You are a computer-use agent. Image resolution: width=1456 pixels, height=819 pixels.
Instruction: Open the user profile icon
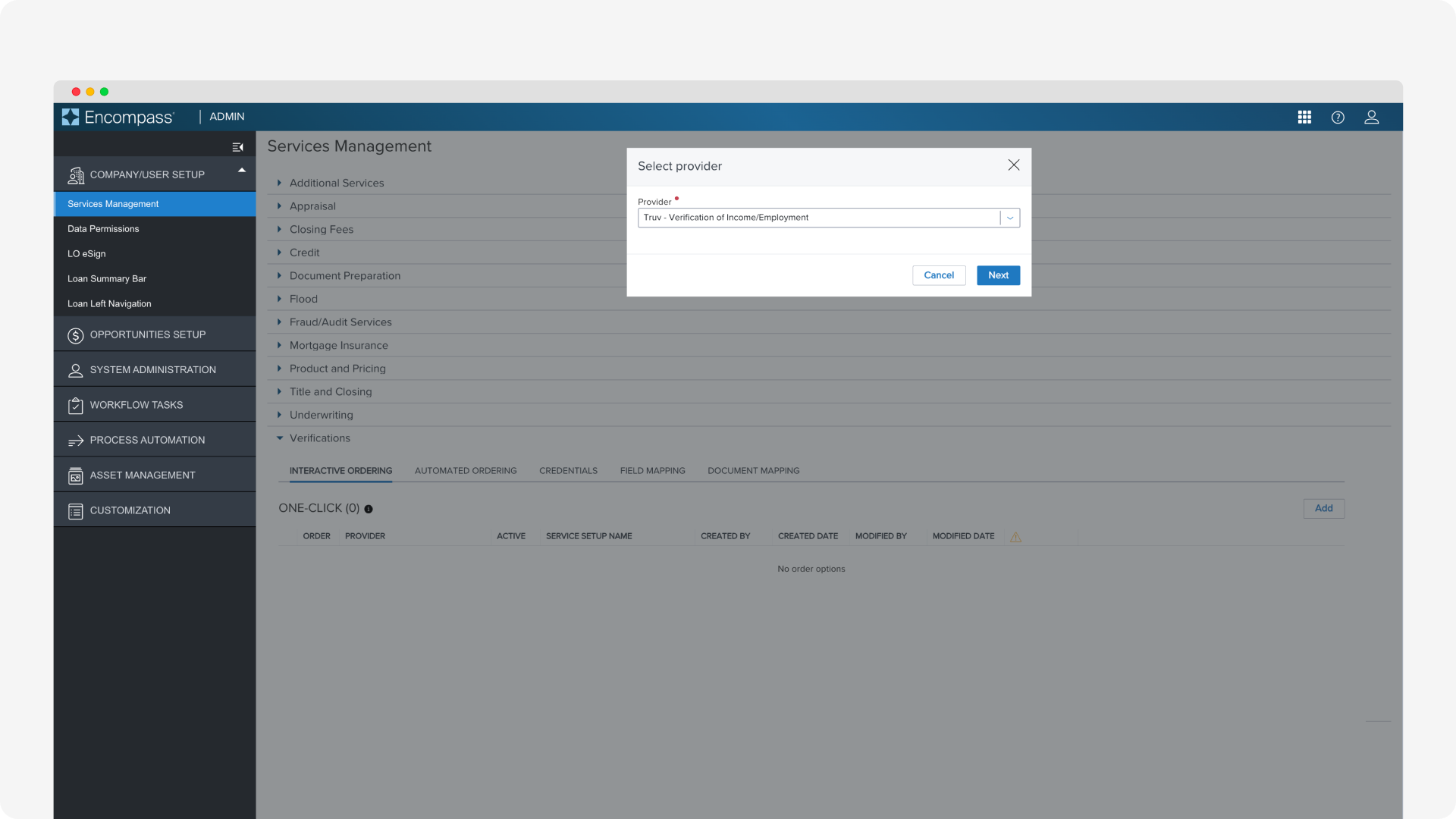pyautogui.click(x=1371, y=117)
